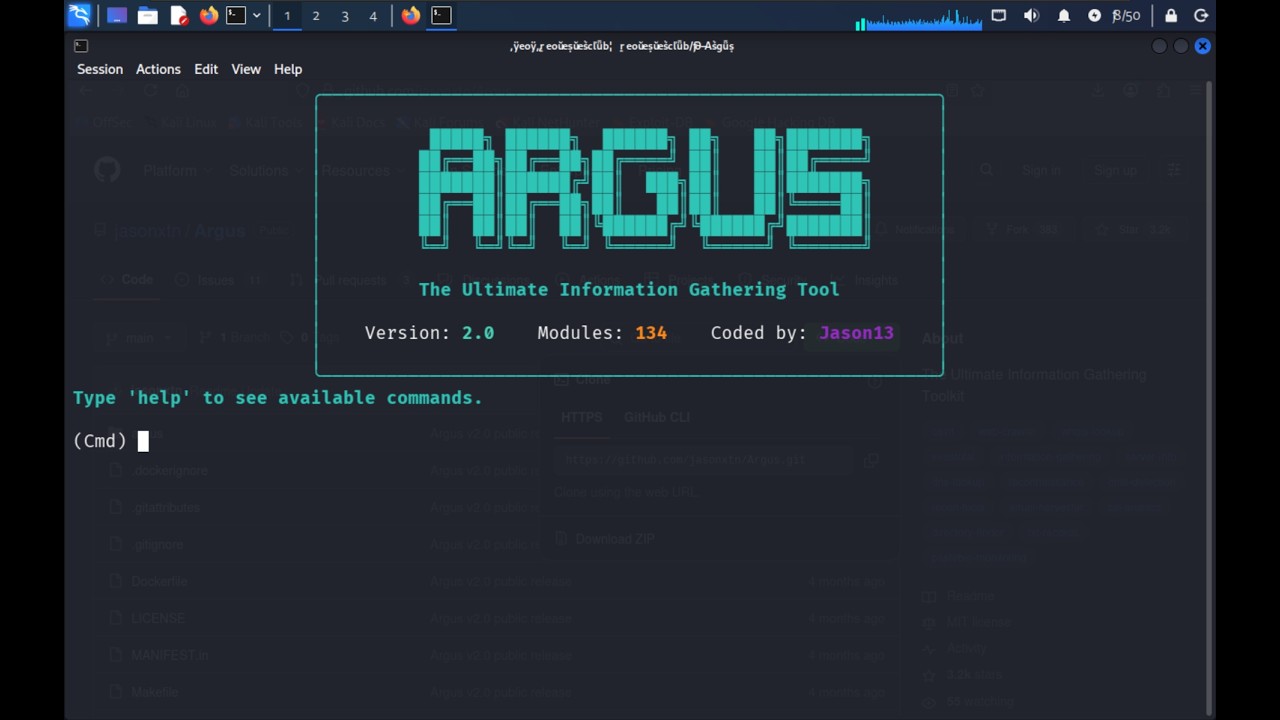This screenshot has height=720, width=1280.
Task: Click the "Coded by: Jason13" text
Action: [x=802, y=333]
